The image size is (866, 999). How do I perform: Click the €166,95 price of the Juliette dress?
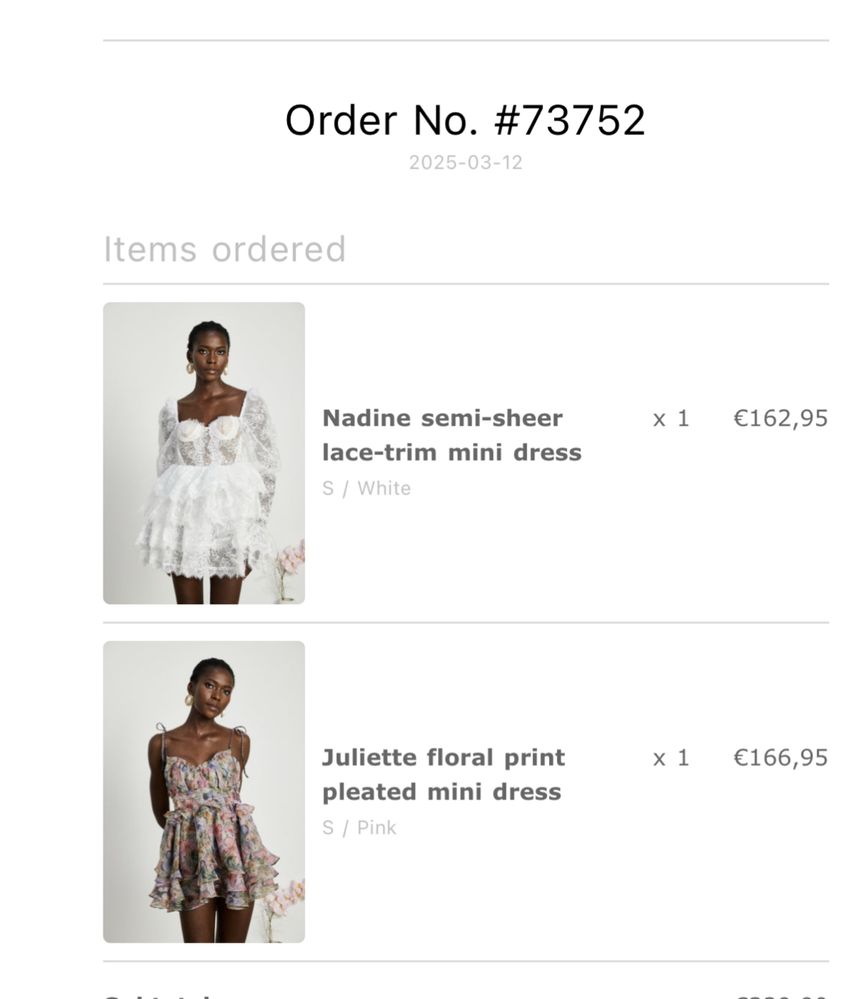pyautogui.click(x=781, y=758)
